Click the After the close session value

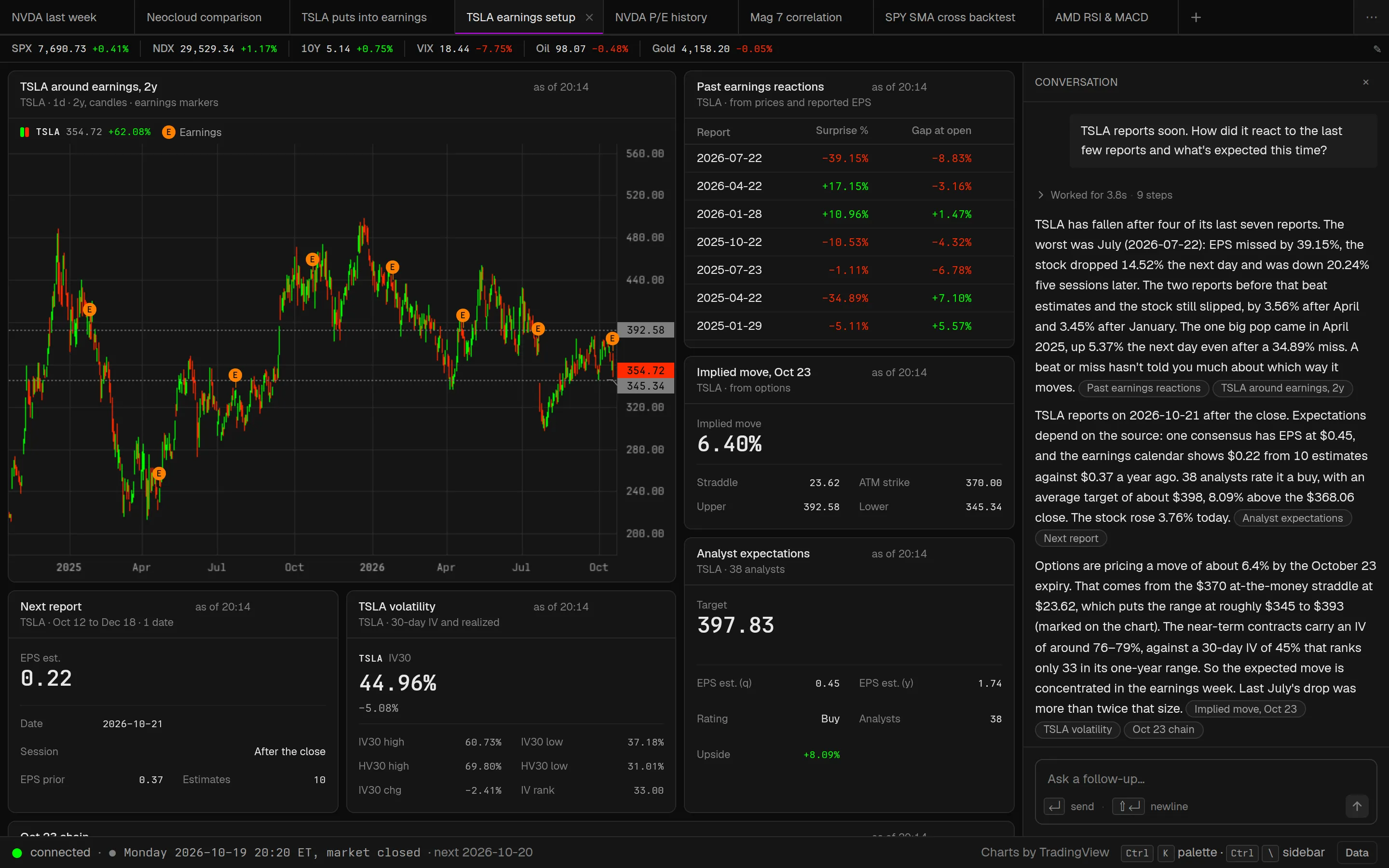[289, 751]
